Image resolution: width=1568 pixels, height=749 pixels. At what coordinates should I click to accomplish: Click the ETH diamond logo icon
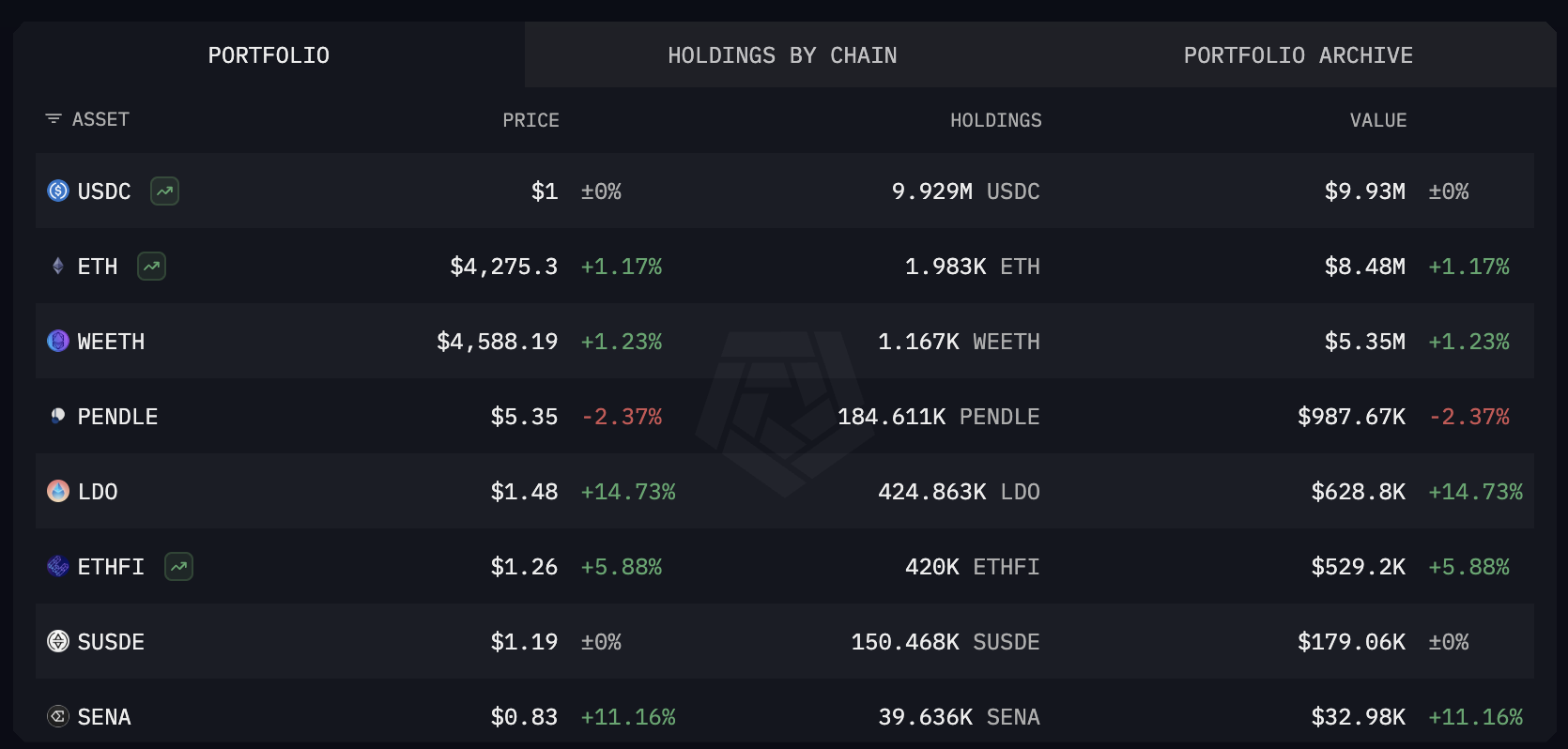click(58, 267)
